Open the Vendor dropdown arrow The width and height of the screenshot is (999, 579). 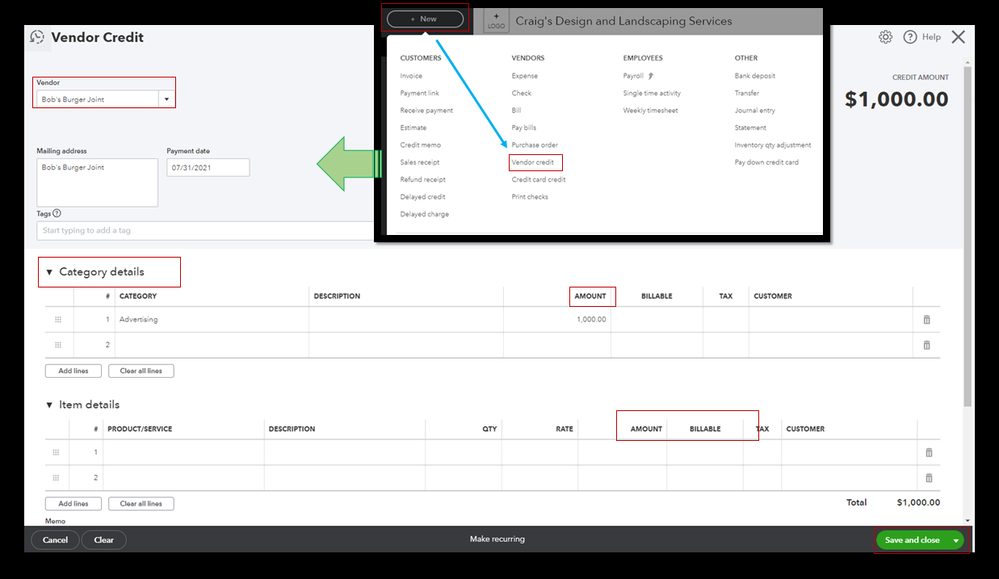(x=166, y=99)
